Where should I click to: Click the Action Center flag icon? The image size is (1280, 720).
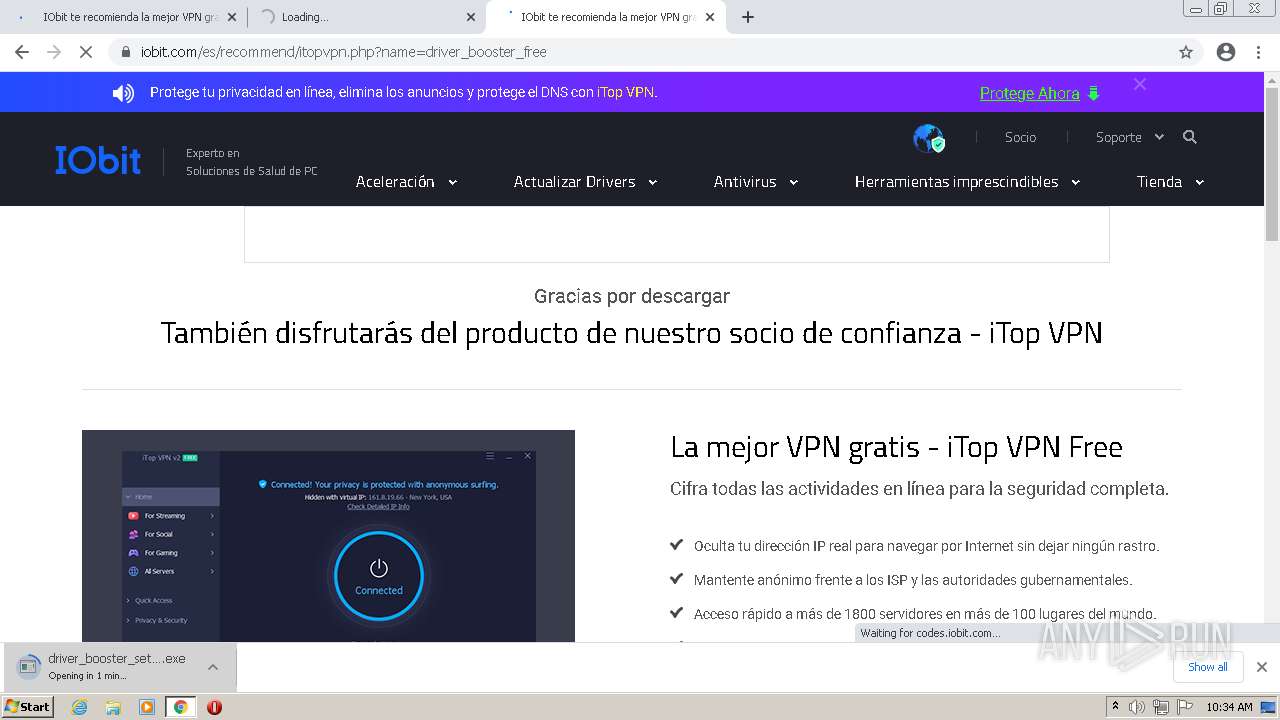(1183, 707)
